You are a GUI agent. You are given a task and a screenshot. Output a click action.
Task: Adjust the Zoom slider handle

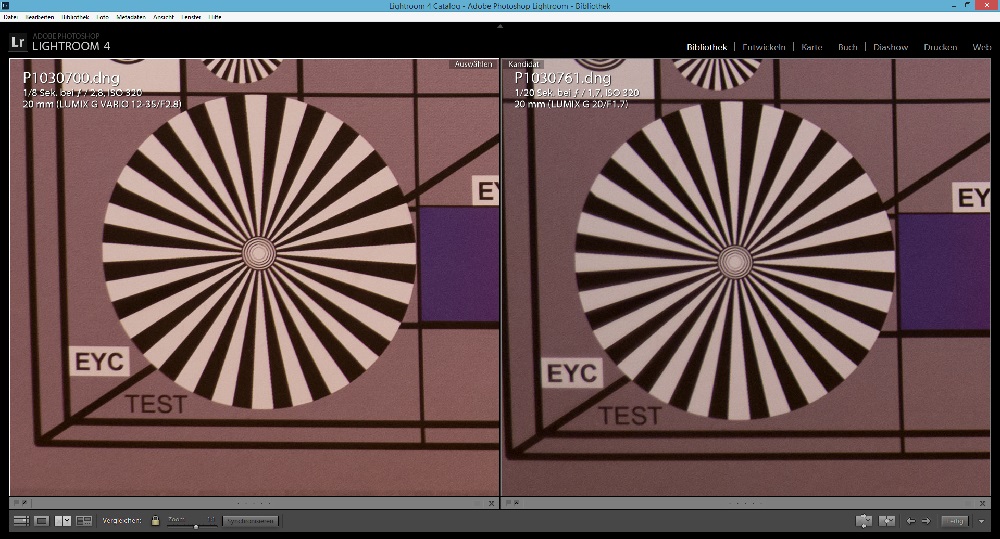pos(196,526)
